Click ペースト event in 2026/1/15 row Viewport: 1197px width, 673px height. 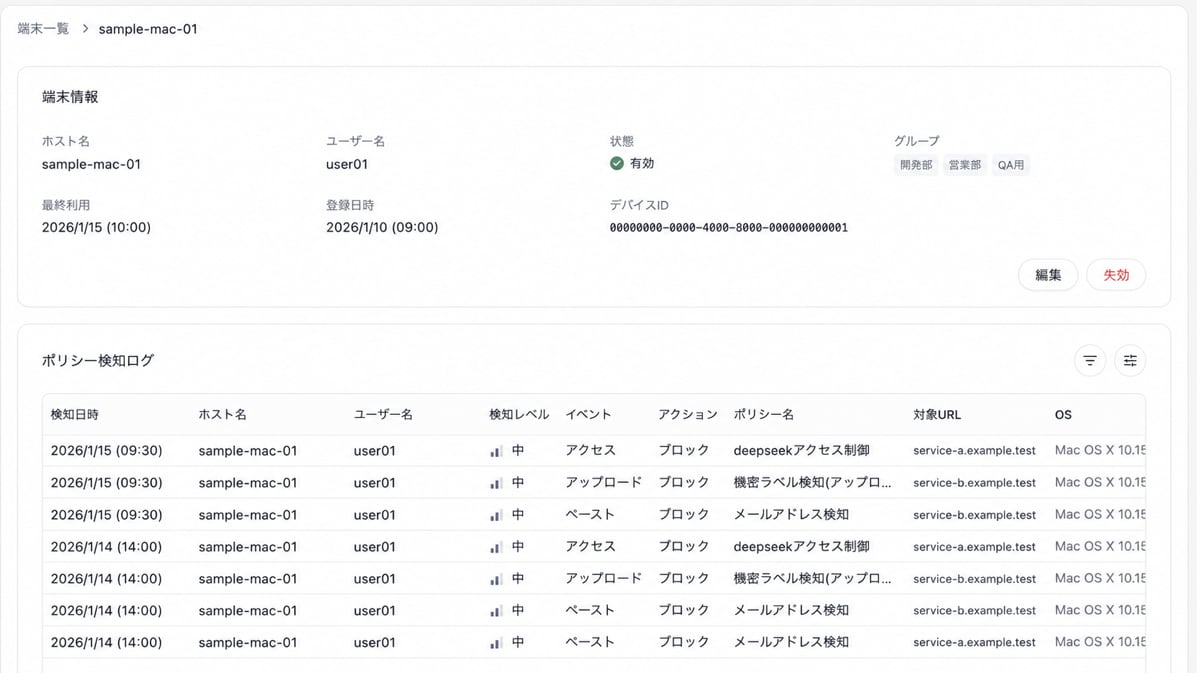pos(589,515)
